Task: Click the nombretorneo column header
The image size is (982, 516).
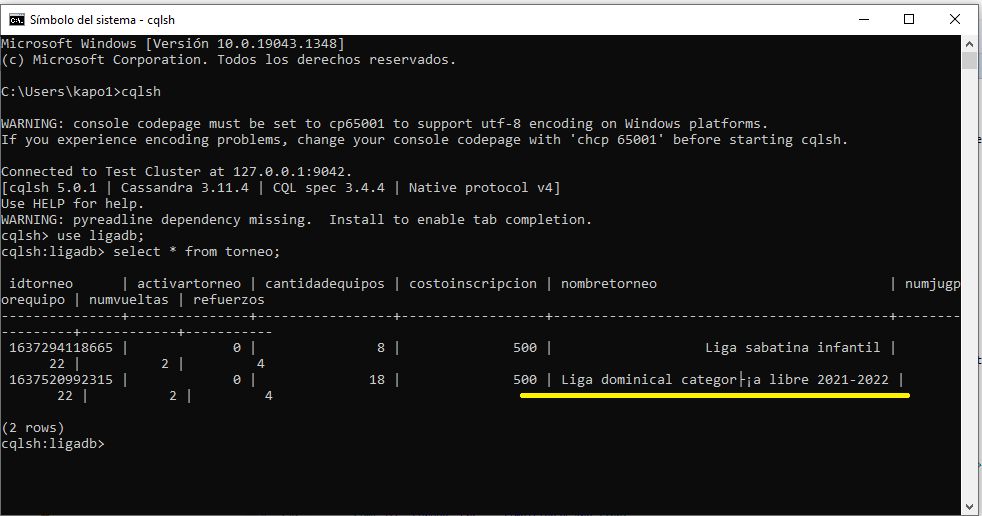Action: pyautogui.click(x=609, y=283)
